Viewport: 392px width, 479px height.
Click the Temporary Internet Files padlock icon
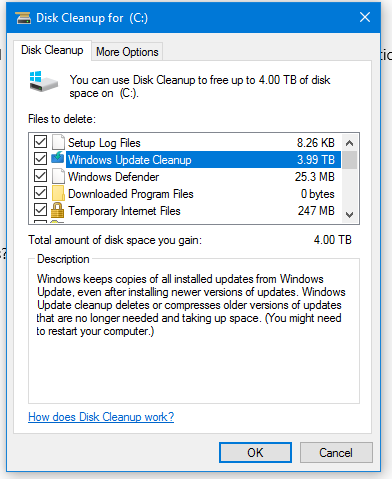57,210
